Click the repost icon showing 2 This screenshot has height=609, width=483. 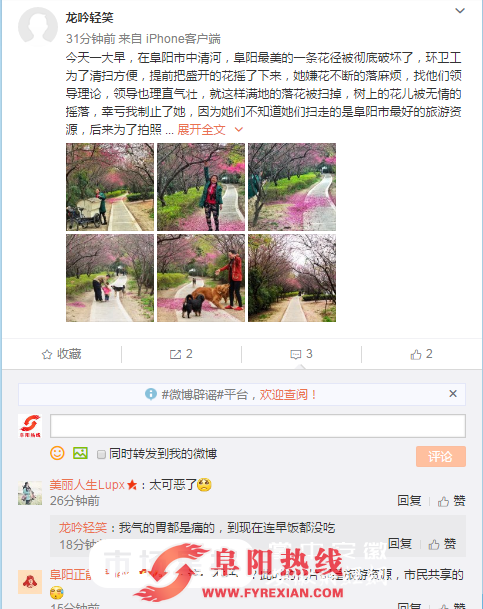click(x=175, y=354)
